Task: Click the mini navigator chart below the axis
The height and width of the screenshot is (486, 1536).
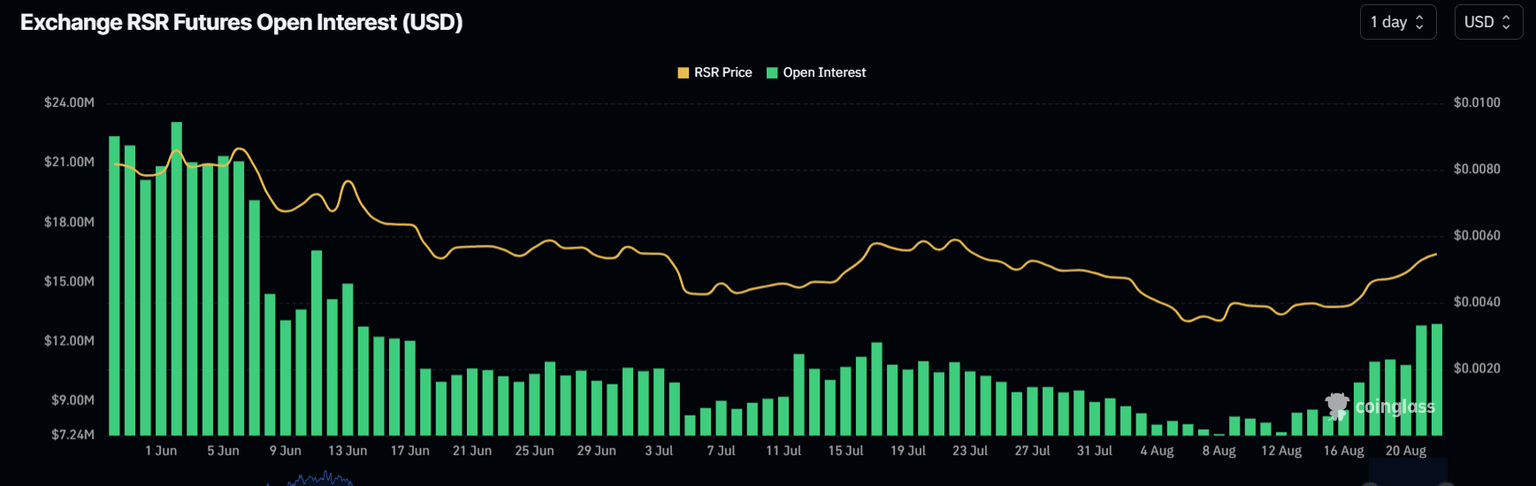Action: pyautogui.click(x=312, y=478)
